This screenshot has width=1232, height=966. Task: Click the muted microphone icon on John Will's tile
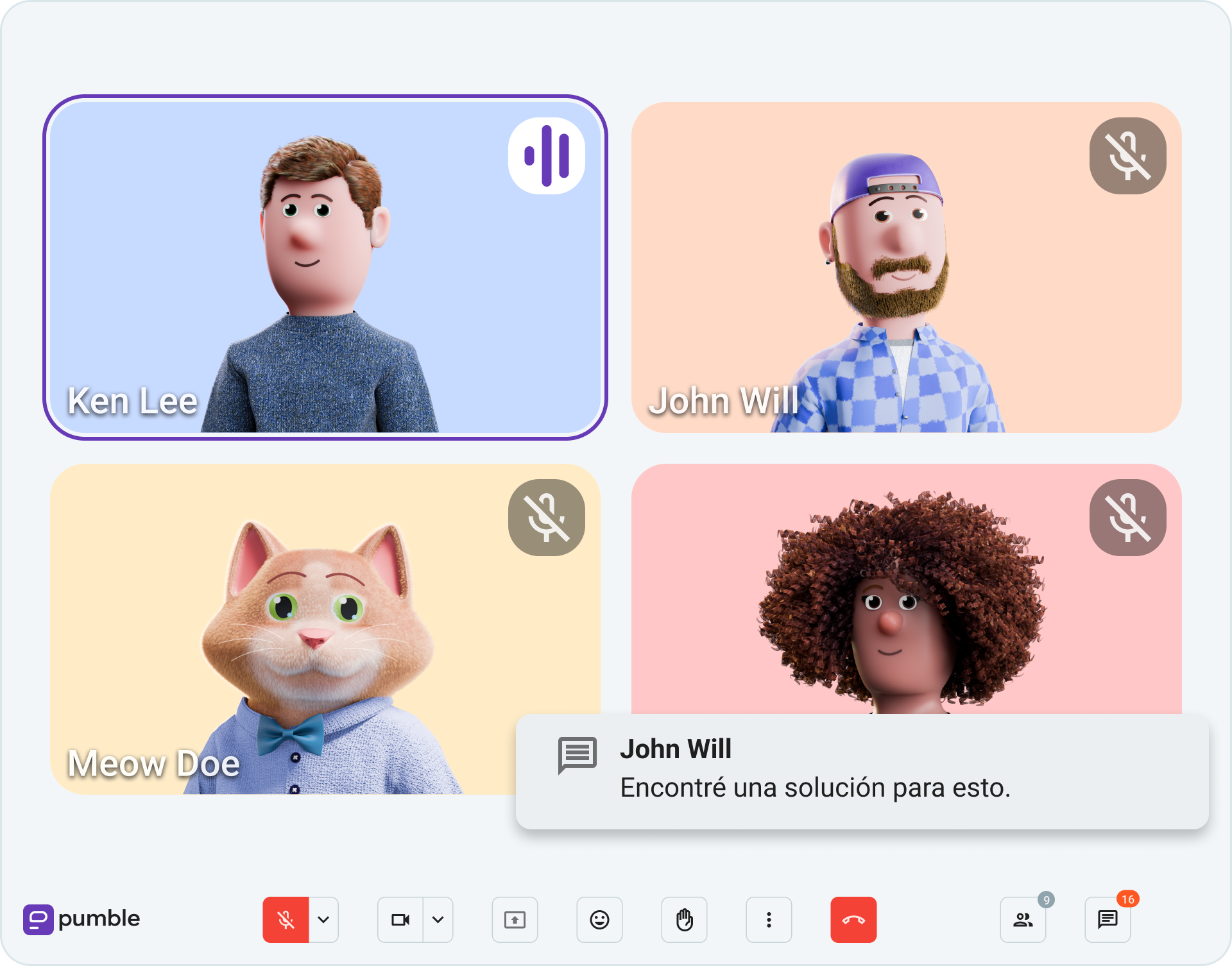(1127, 157)
